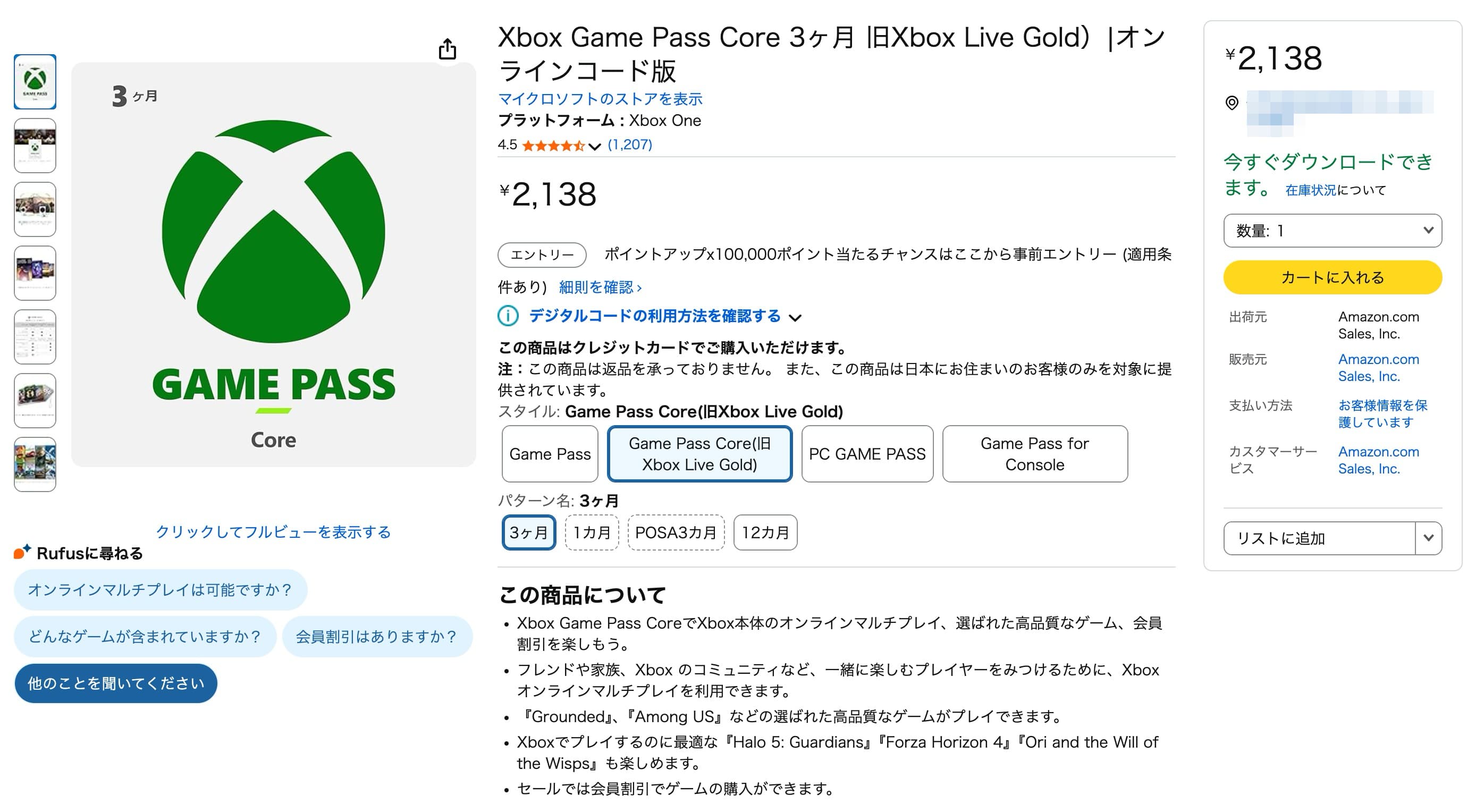Expand the rating breakdown chevron
Viewport: 1467px width, 812px height.
(595, 146)
